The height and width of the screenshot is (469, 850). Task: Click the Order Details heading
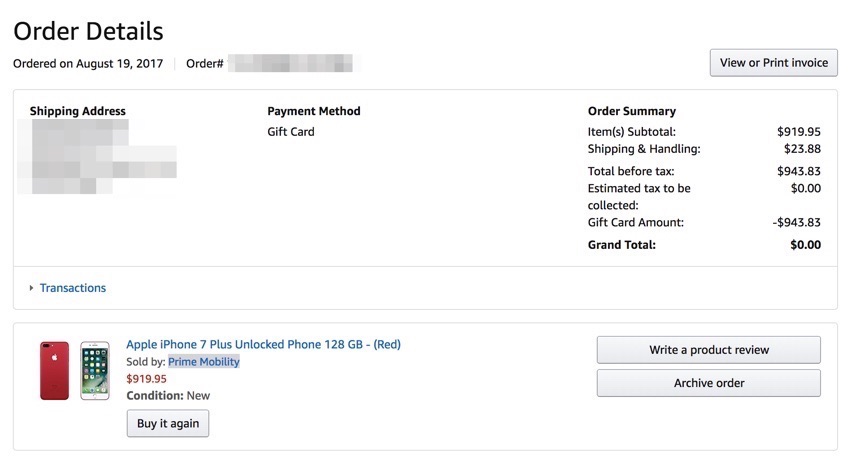click(88, 31)
